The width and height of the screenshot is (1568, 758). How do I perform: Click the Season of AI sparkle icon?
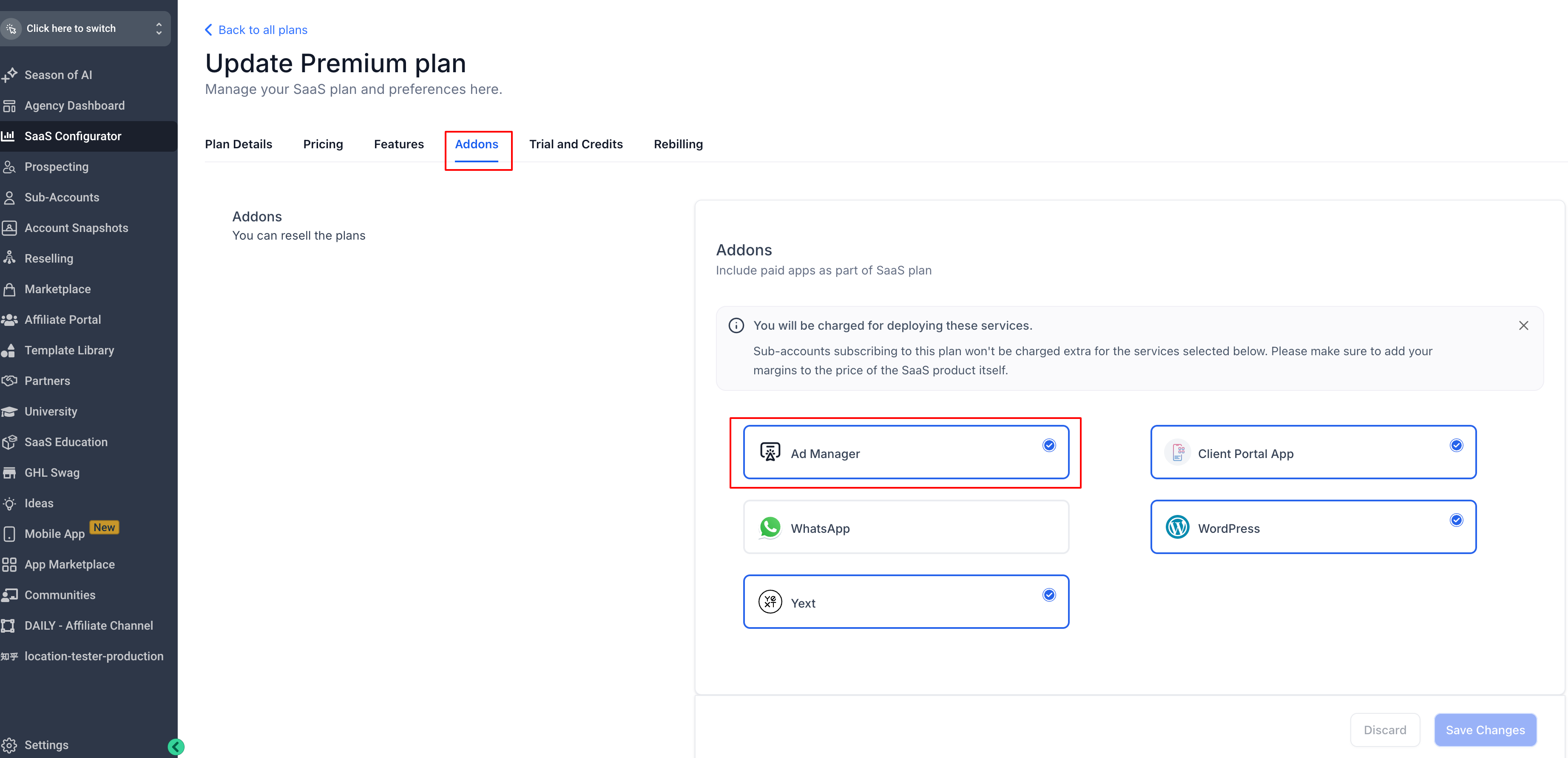pos(10,75)
